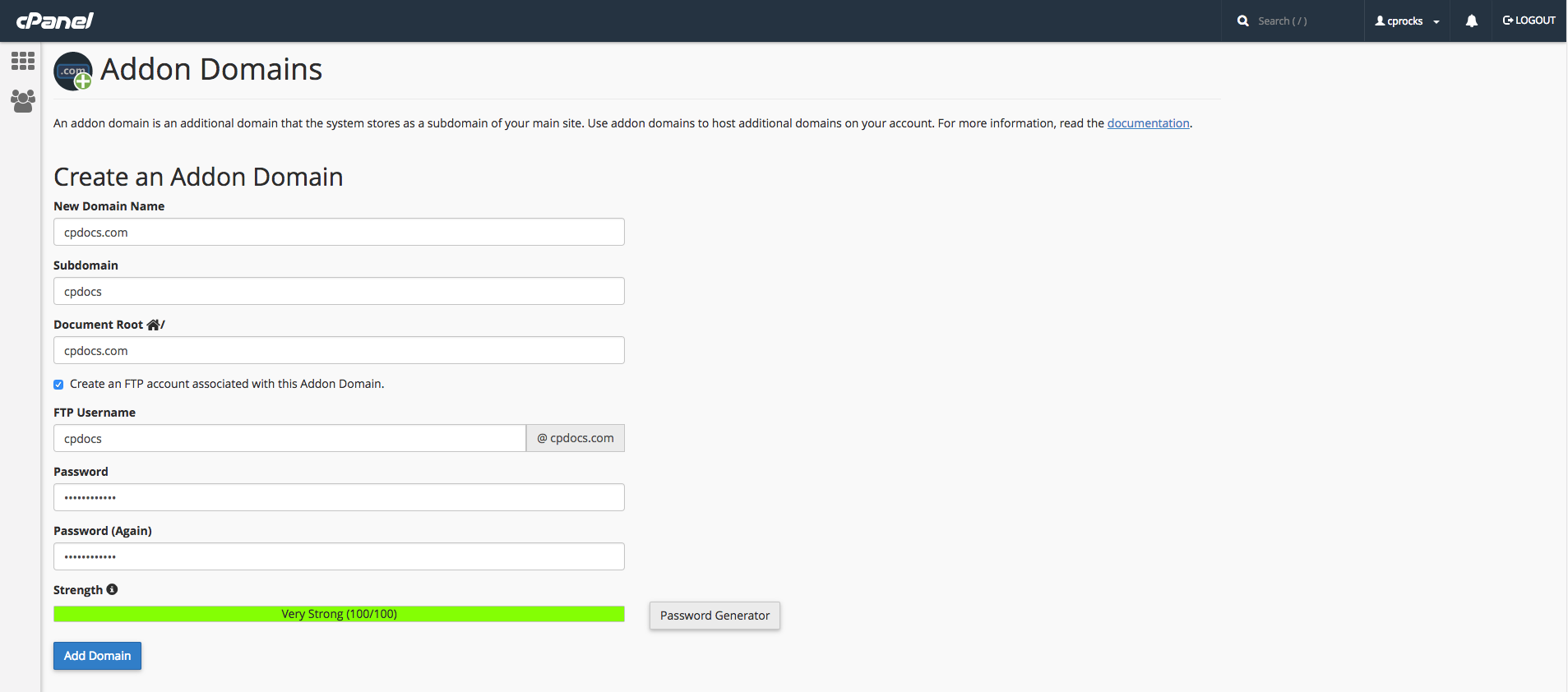Open User Manager icon in sidebar
1568x692 pixels.
tap(23, 101)
